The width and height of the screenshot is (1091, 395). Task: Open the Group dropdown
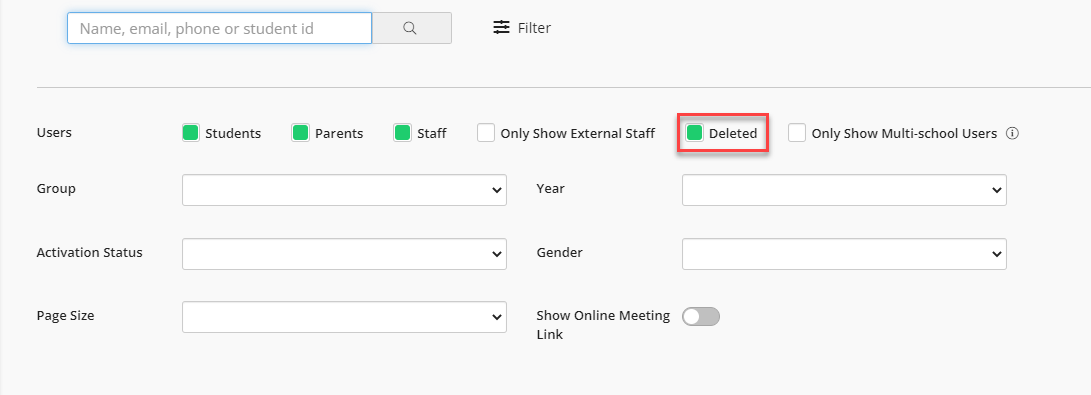(x=344, y=190)
